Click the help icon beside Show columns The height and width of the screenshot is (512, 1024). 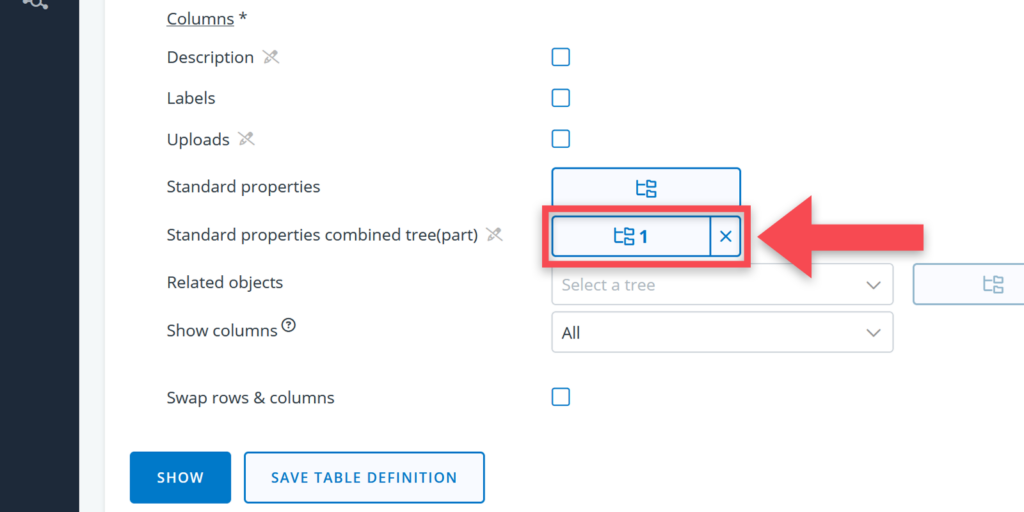(x=289, y=325)
